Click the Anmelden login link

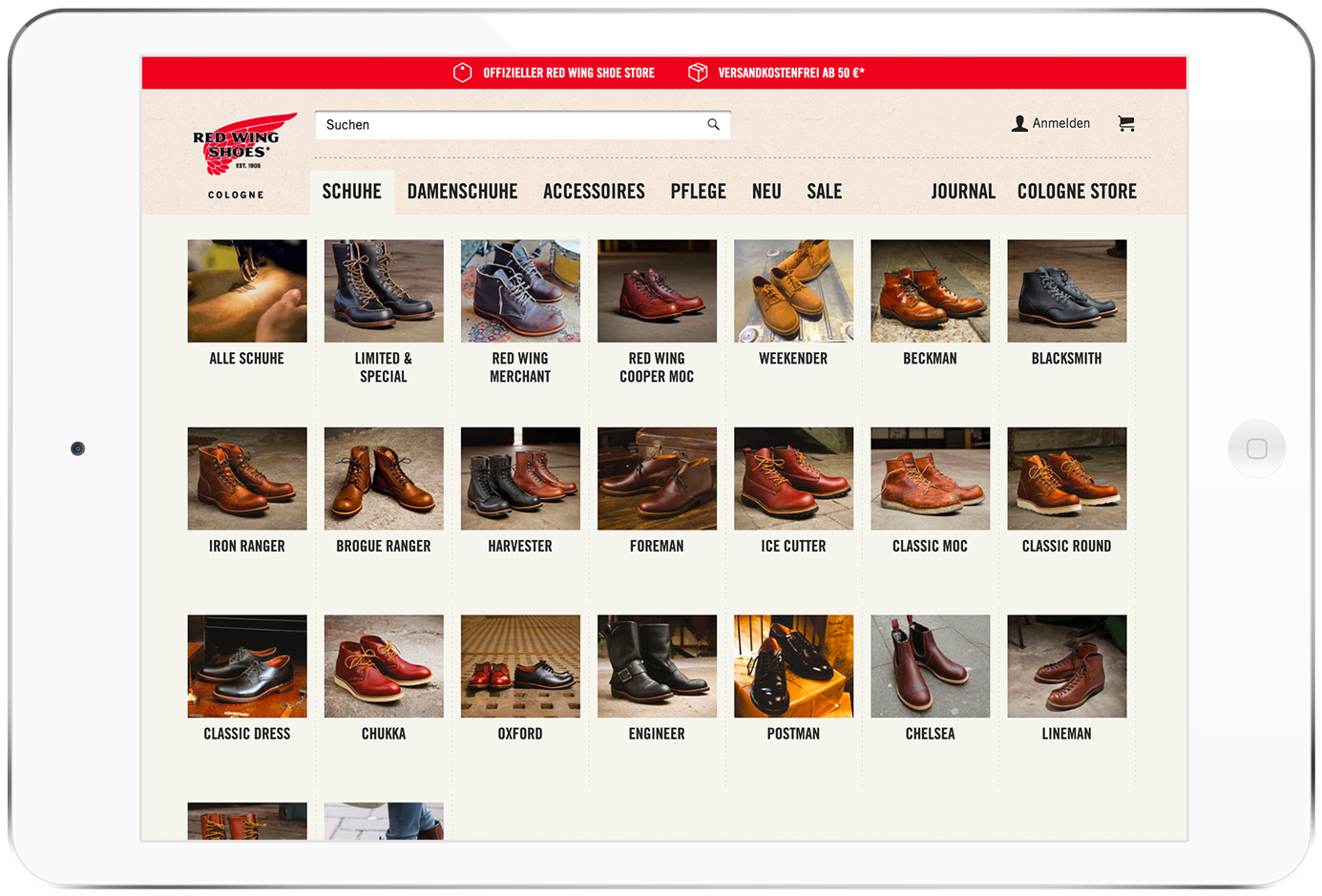pyautogui.click(x=1060, y=123)
